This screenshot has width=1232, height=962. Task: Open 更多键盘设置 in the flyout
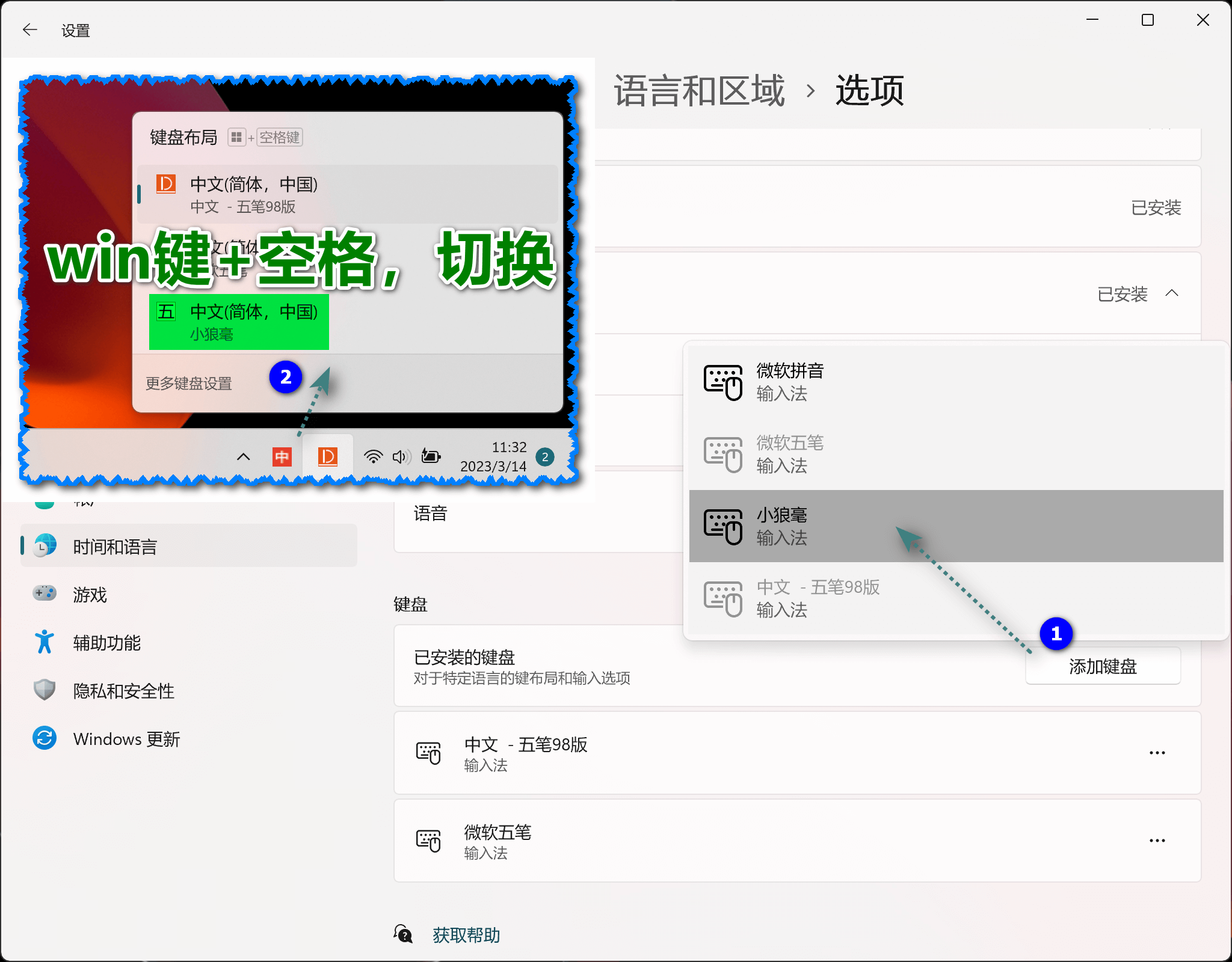click(x=189, y=383)
